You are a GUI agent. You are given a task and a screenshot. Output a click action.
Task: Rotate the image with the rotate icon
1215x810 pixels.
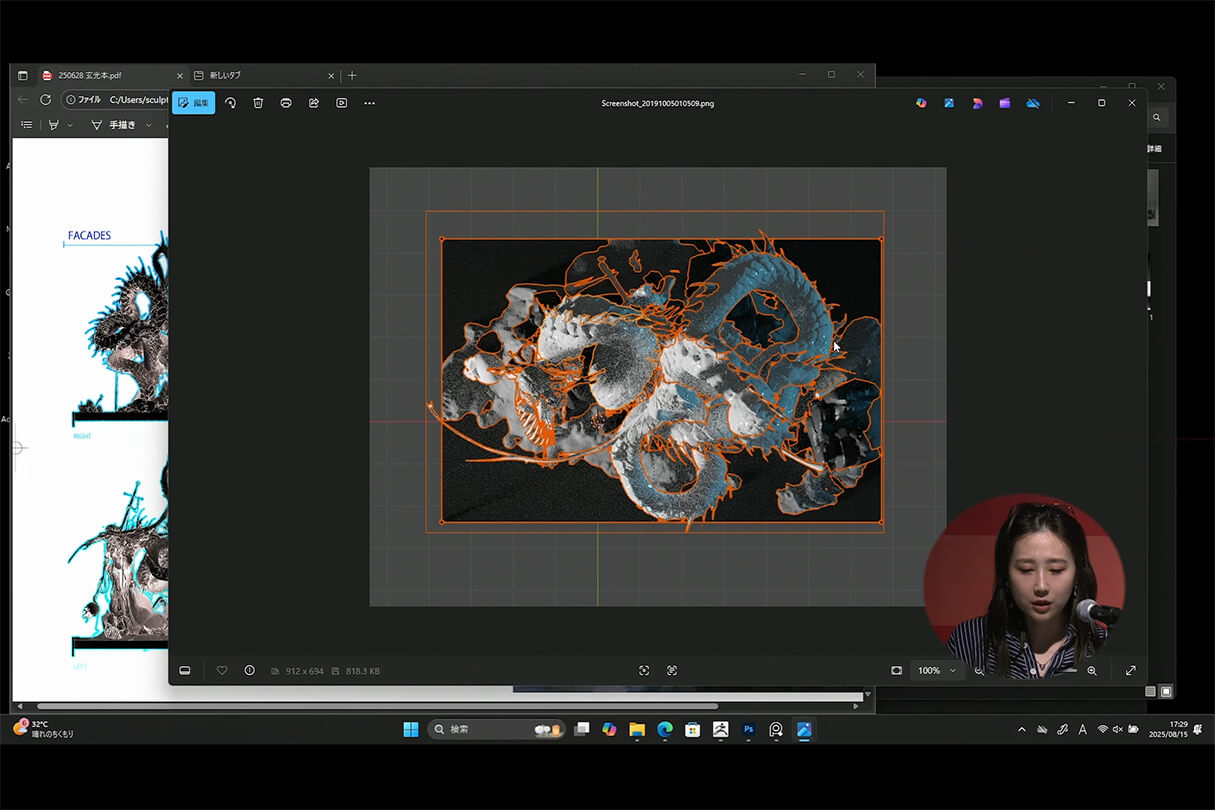[x=230, y=103]
